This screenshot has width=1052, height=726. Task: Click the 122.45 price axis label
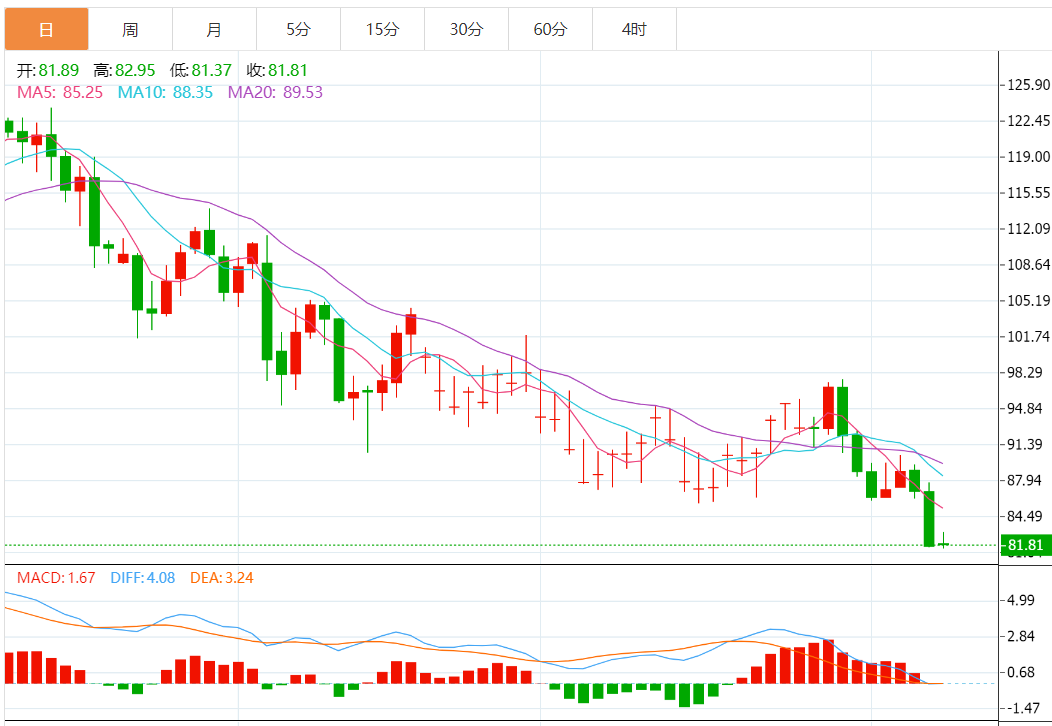pyautogui.click(x=1029, y=121)
